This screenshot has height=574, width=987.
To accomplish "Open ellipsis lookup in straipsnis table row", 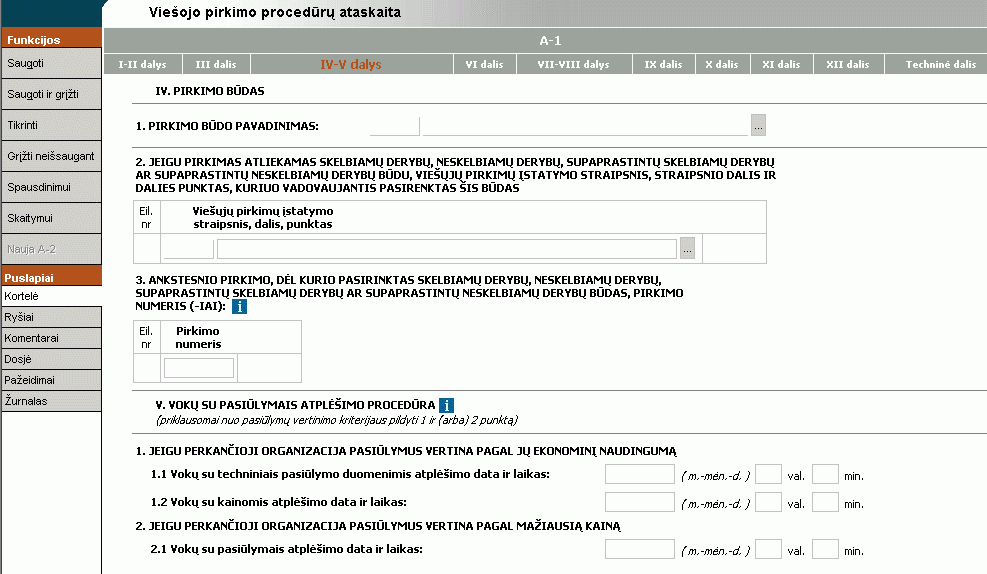I will click(x=687, y=248).
